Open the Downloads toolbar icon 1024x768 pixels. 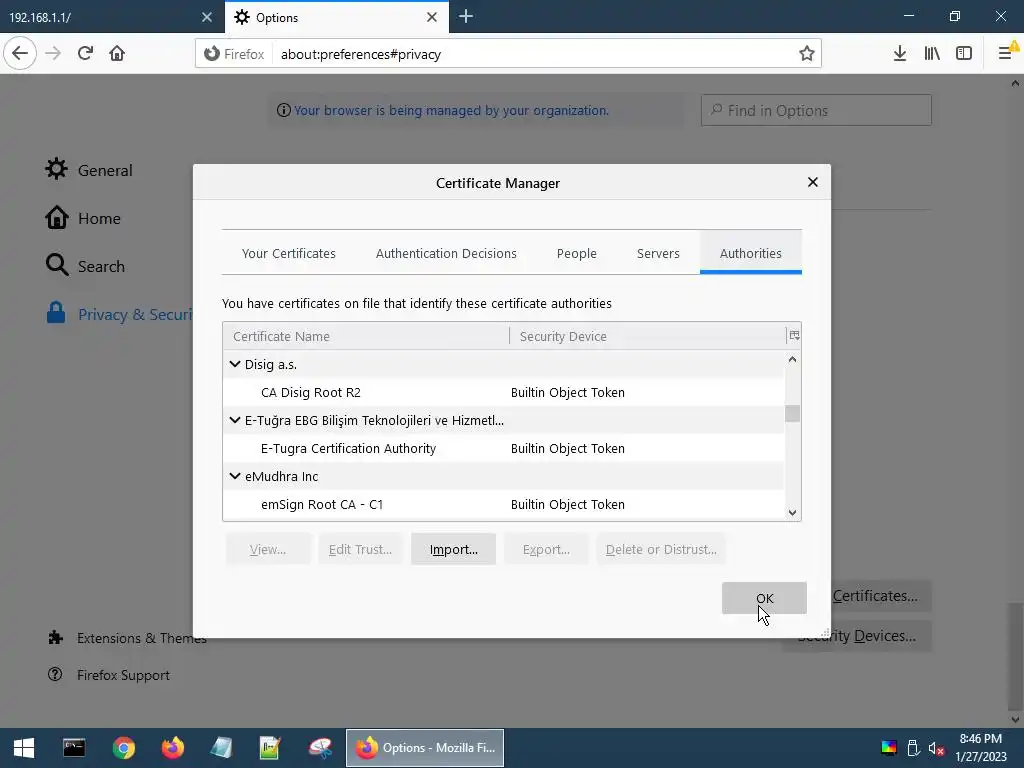pos(899,54)
